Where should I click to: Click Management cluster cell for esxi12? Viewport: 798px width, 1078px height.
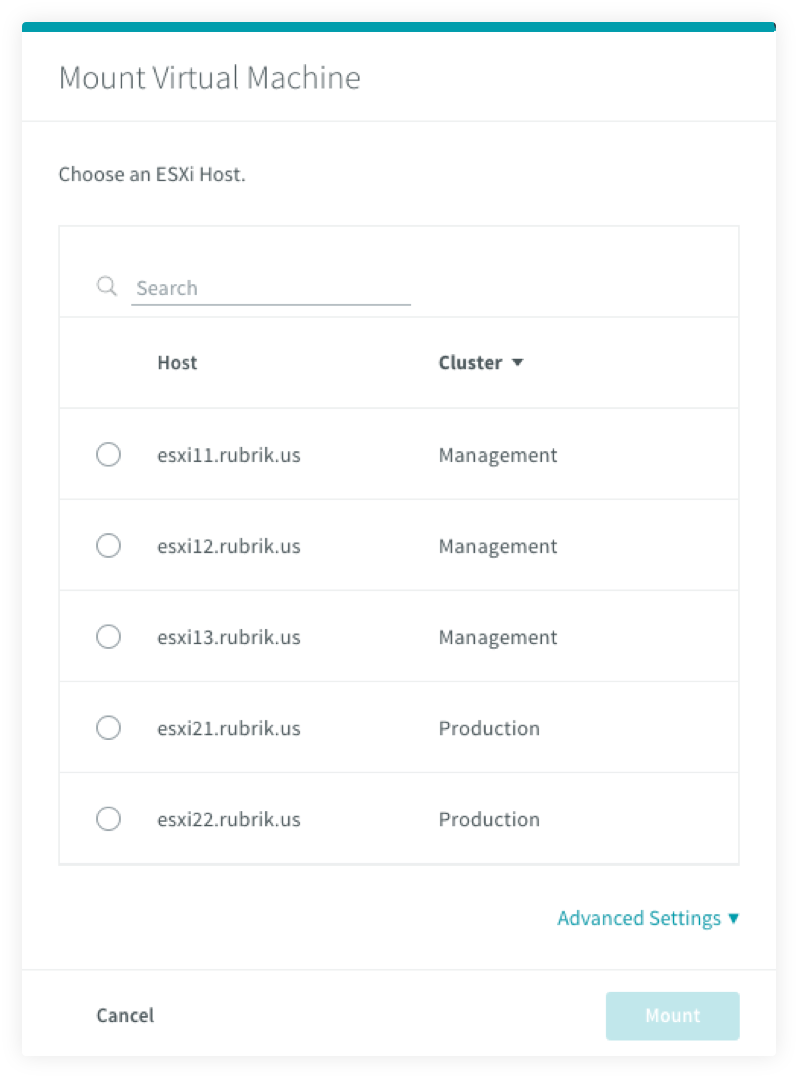pos(498,547)
